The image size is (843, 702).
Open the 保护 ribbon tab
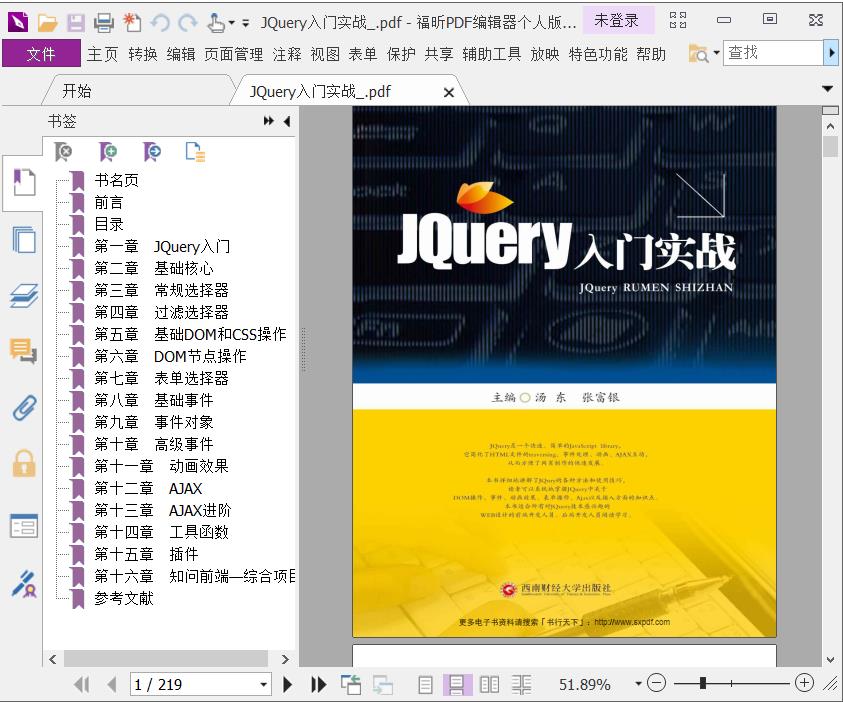click(401, 54)
